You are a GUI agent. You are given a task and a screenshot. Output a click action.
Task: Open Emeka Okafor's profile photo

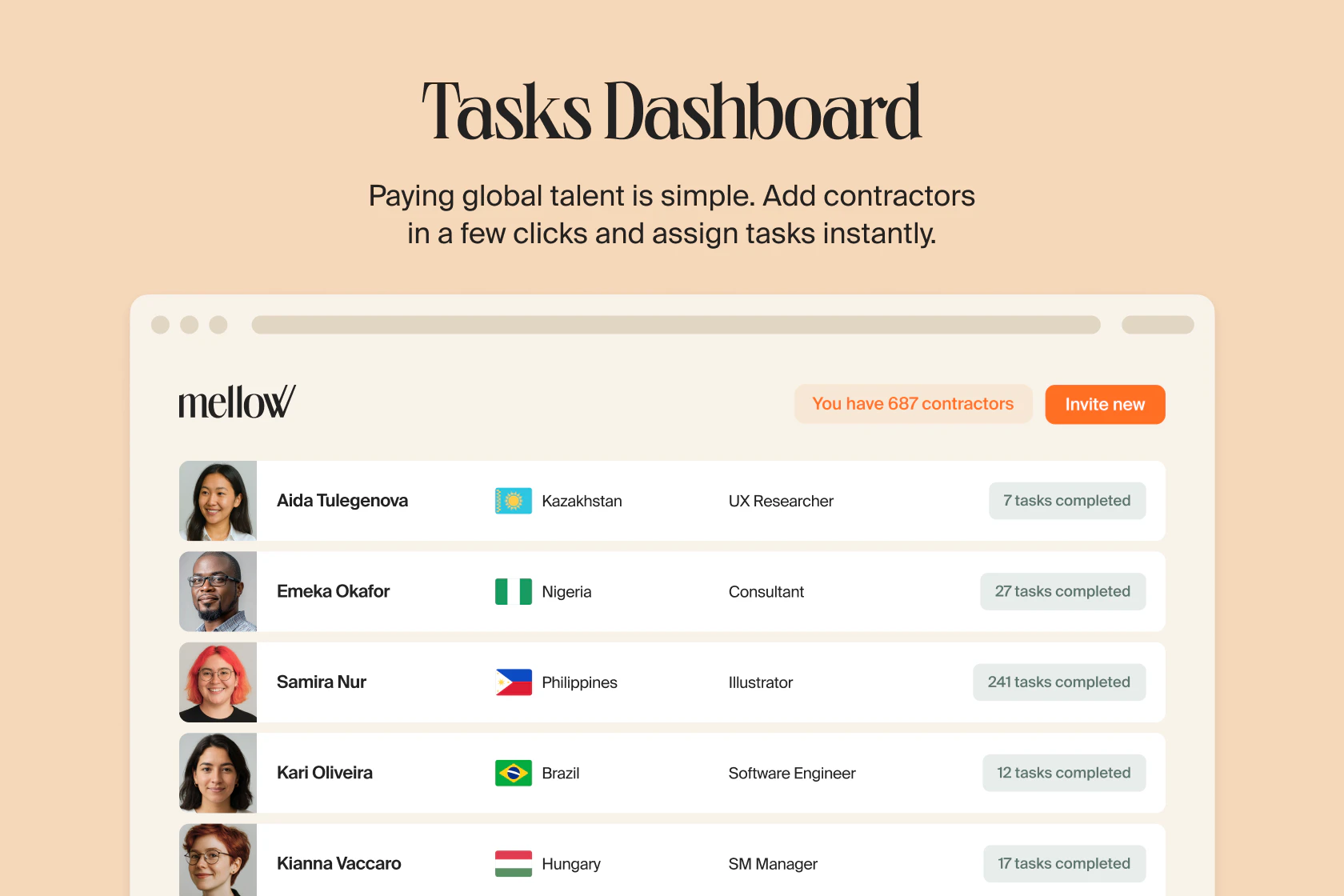point(218,591)
